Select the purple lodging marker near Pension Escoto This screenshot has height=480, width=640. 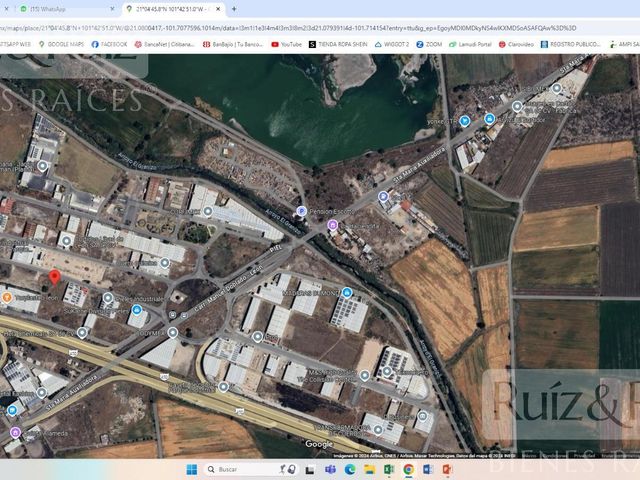pos(333,224)
